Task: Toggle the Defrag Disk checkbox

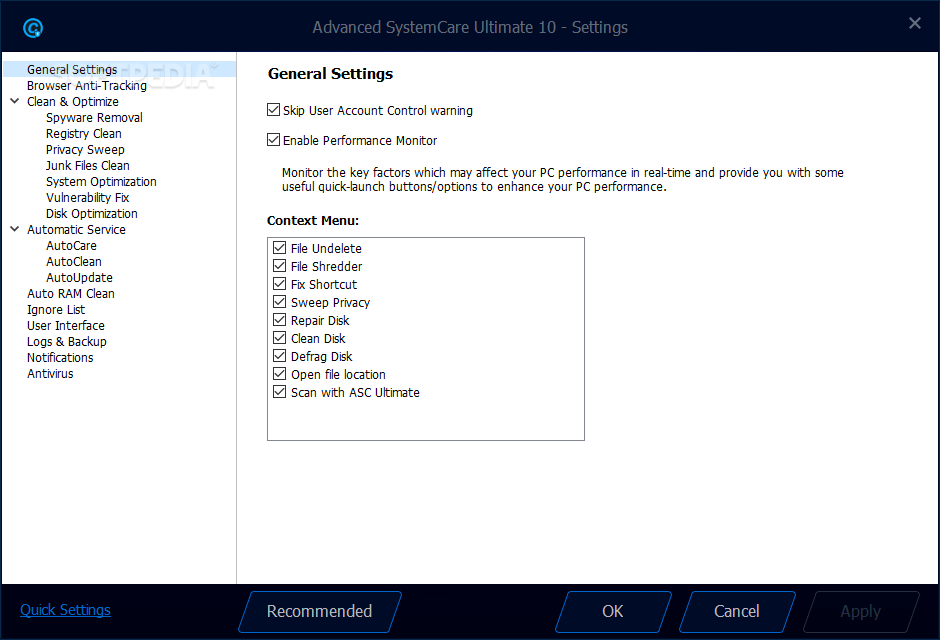Action: coord(279,355)
